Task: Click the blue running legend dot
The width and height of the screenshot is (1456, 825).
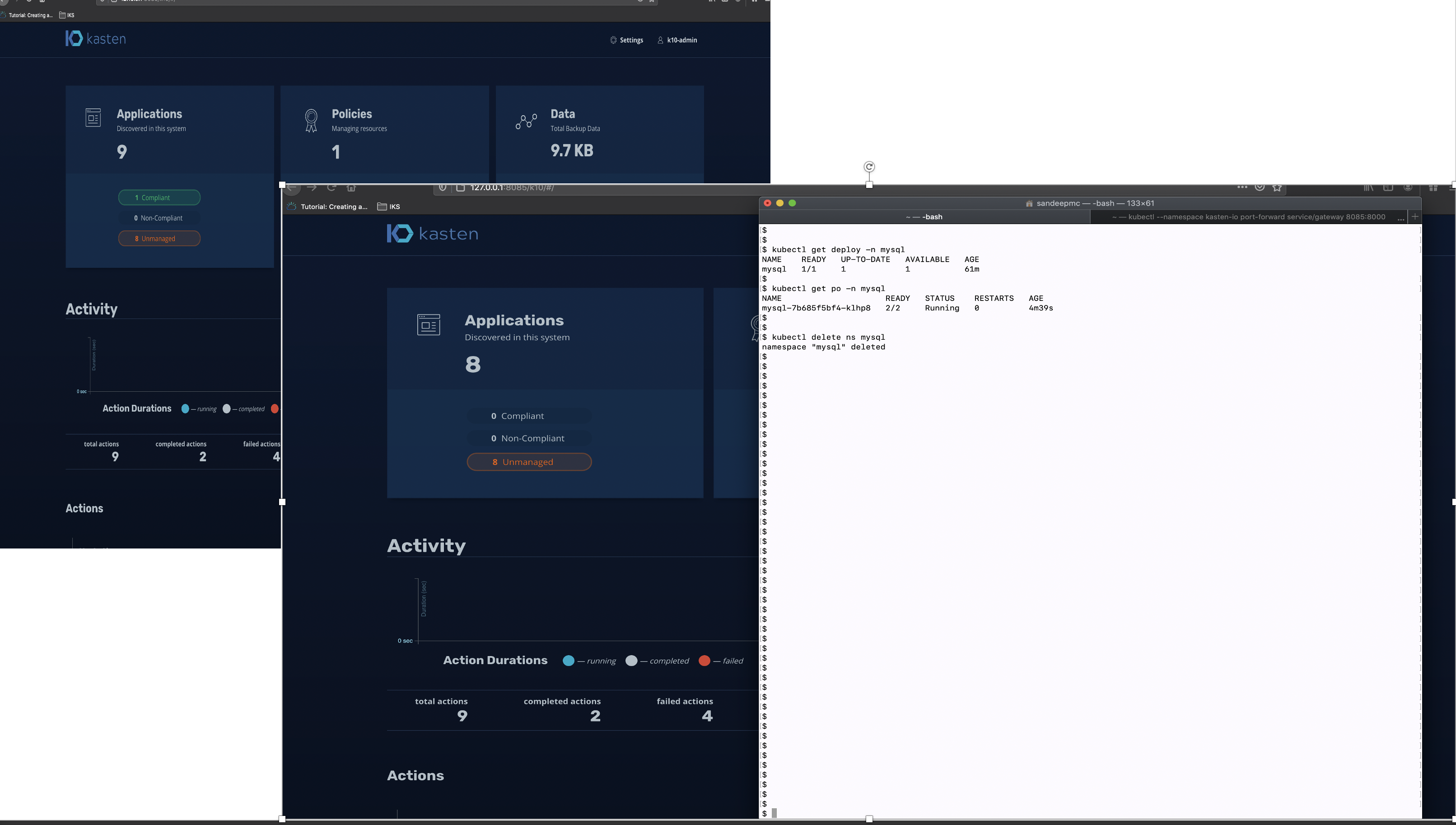Action: 568,661
